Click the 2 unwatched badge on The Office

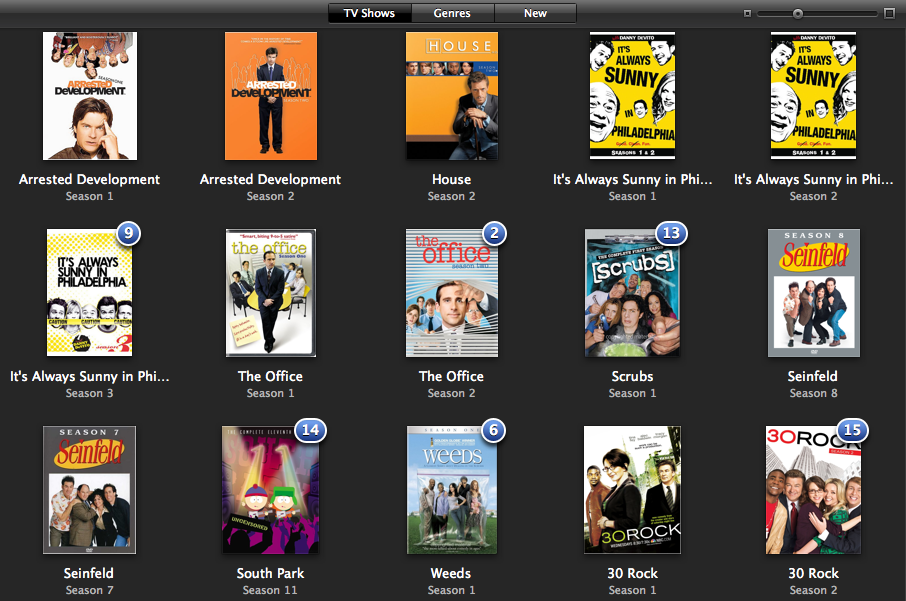coord(494,233)
